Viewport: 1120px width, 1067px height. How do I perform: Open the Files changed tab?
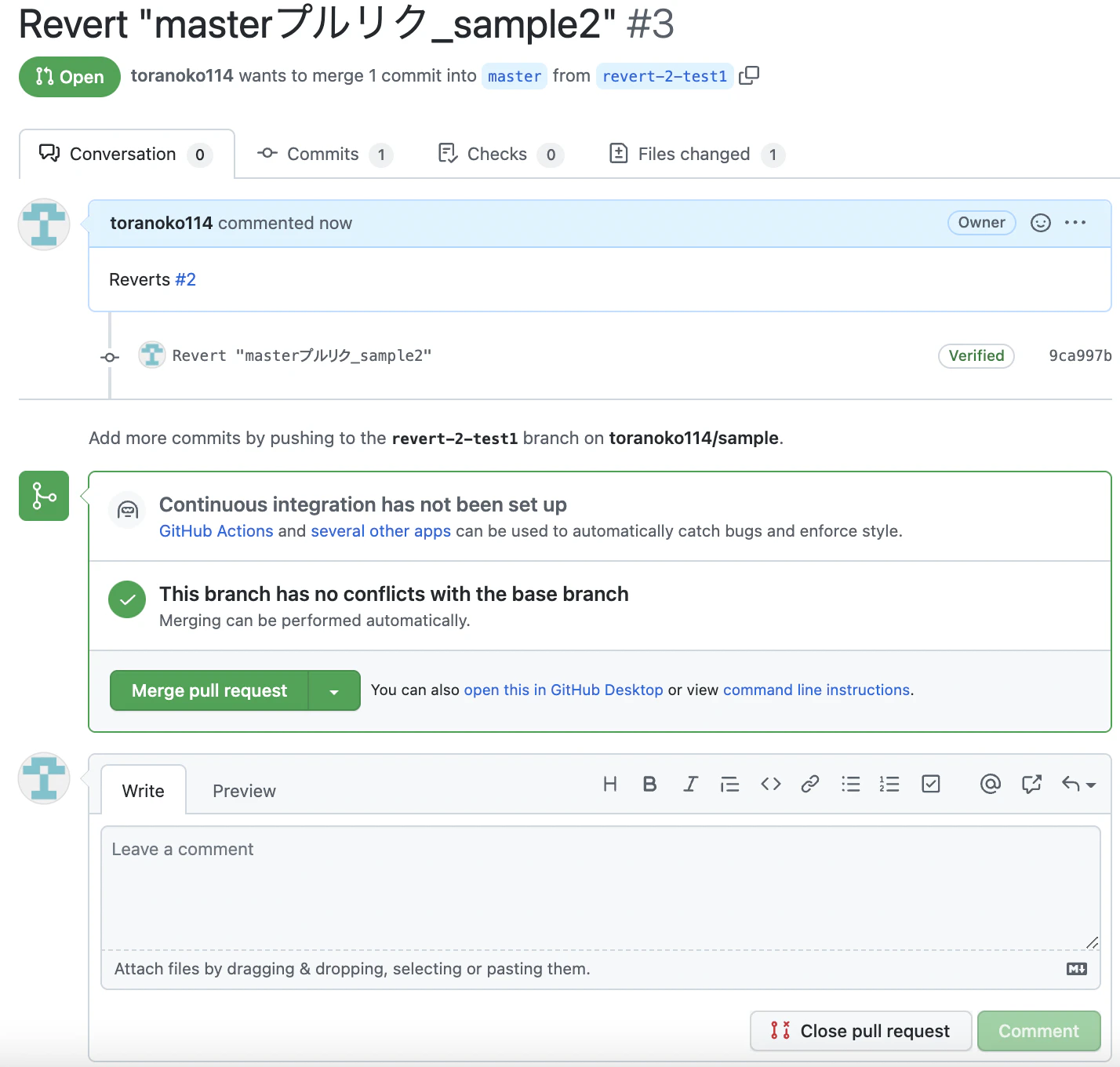click(696, 154)
